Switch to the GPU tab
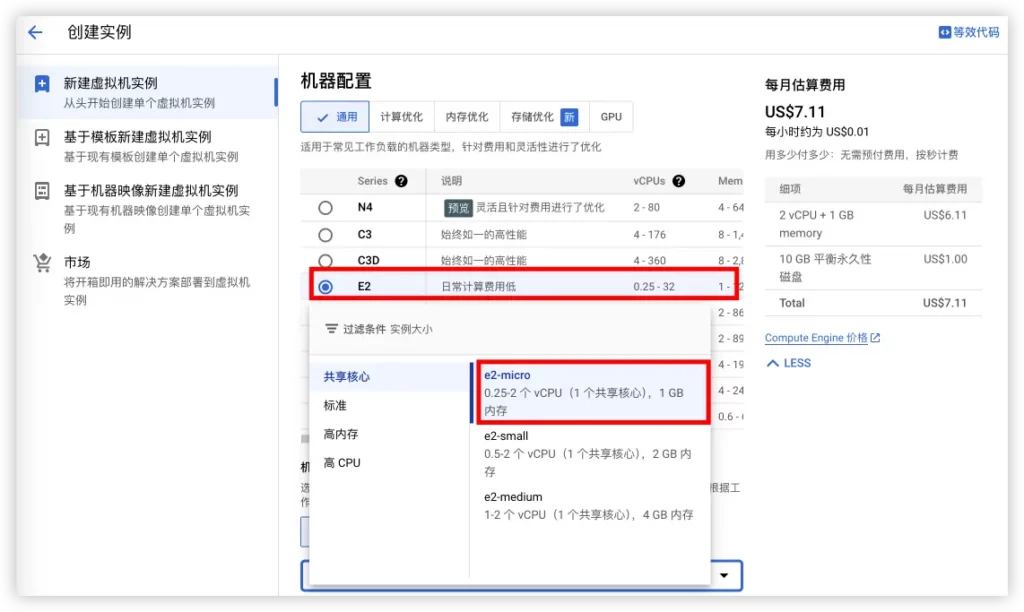Viewport: 1024px width, 612px height. pos(611,117)
